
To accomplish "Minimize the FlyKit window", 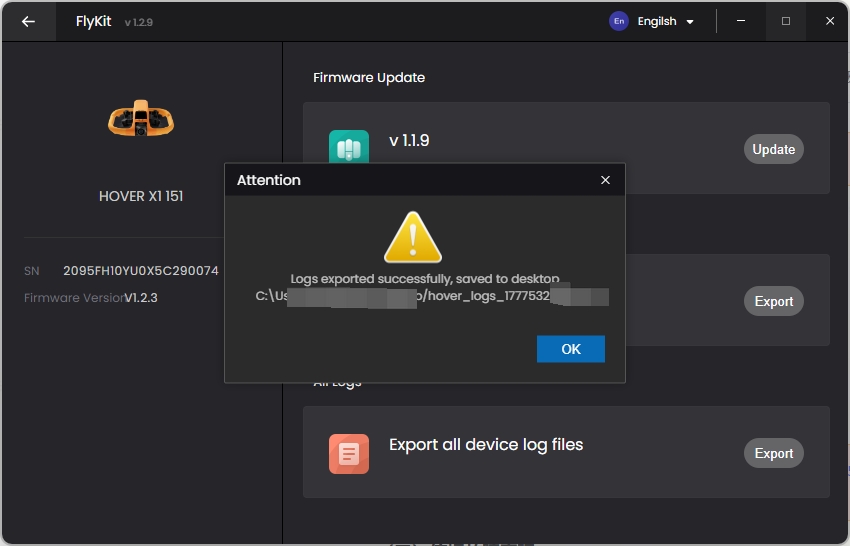I will pyautogui.click(x=741, y=21).
